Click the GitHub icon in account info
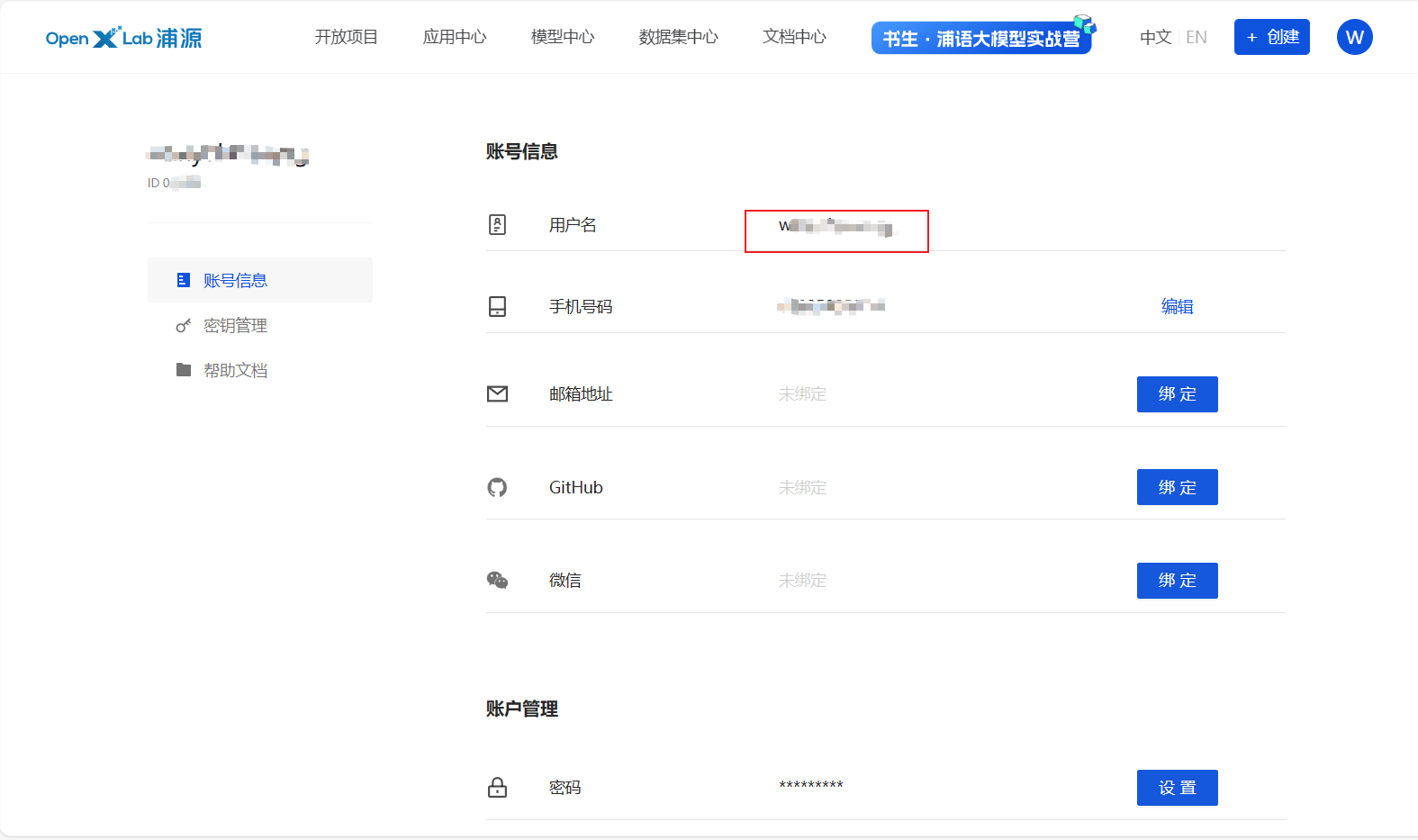Viewport: 1418px width, 840px height. (x=497, y=487)
